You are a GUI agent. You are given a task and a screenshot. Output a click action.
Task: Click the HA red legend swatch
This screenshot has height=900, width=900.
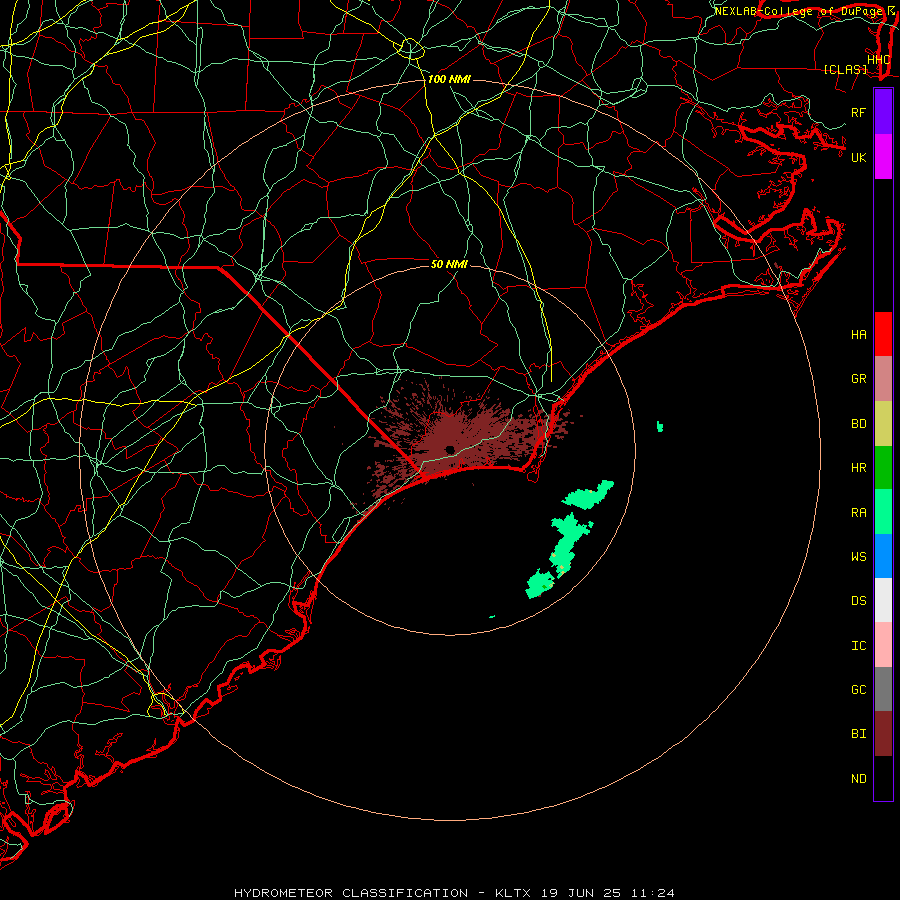pos(883,334)
